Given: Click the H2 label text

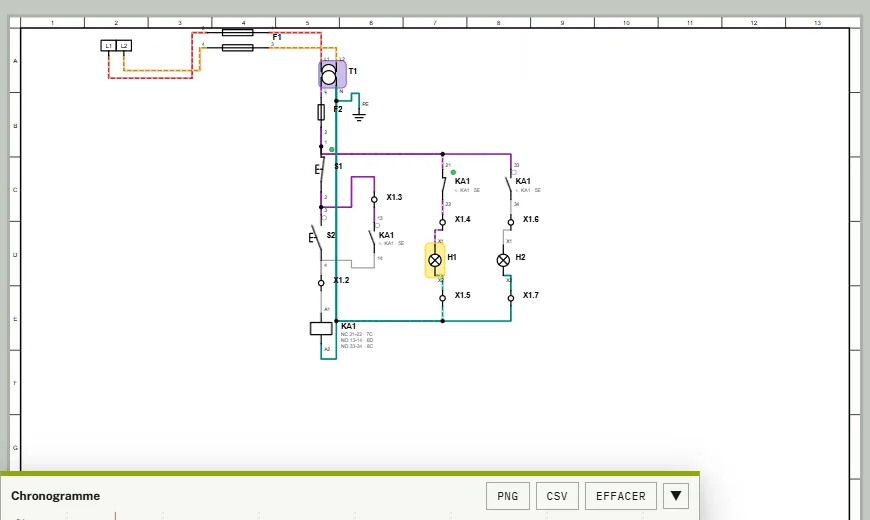Looking at the screenshot, I should [x=520, y=257].
